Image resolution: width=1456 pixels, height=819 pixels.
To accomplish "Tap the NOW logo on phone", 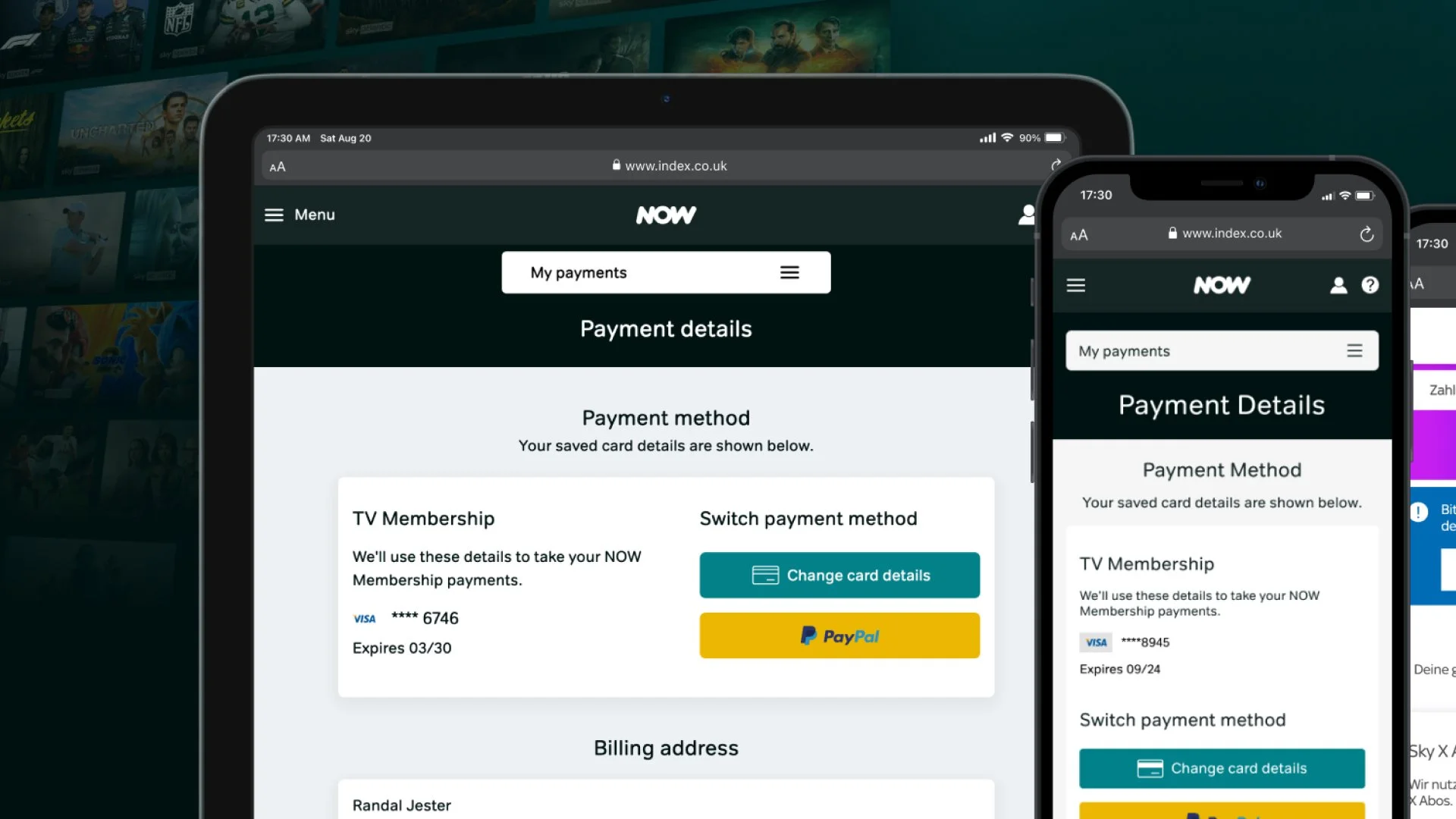I will pos(1222,285).
